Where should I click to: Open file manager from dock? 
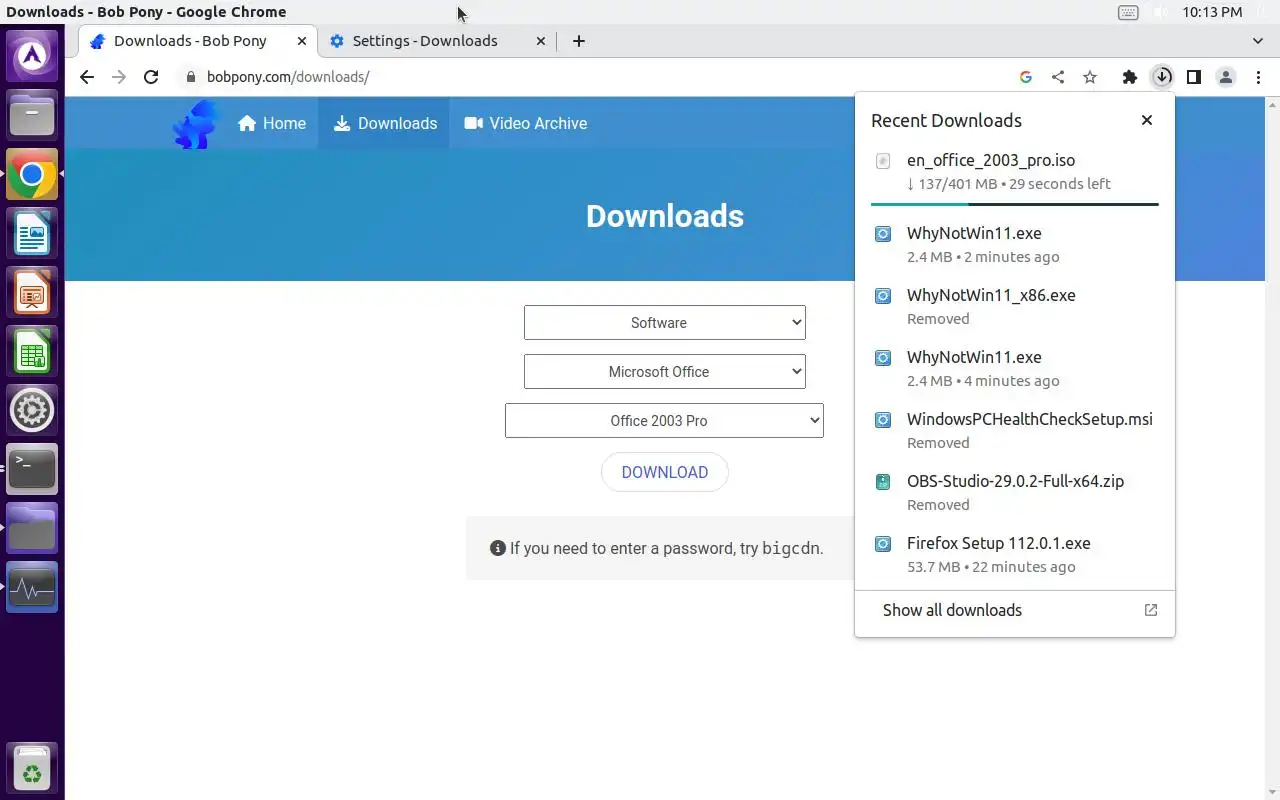(32, 114)
